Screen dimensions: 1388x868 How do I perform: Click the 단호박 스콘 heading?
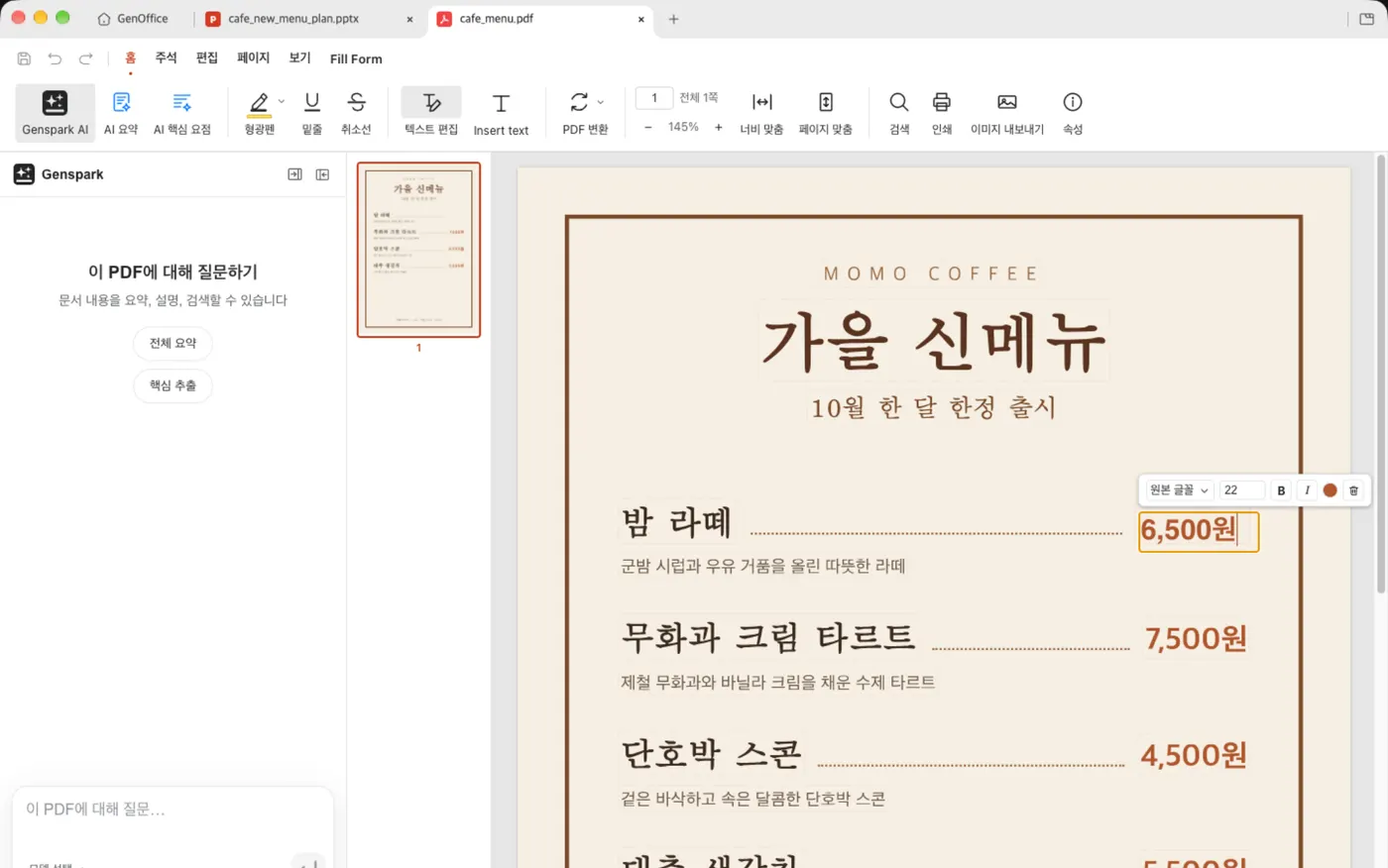pos(711,754)
